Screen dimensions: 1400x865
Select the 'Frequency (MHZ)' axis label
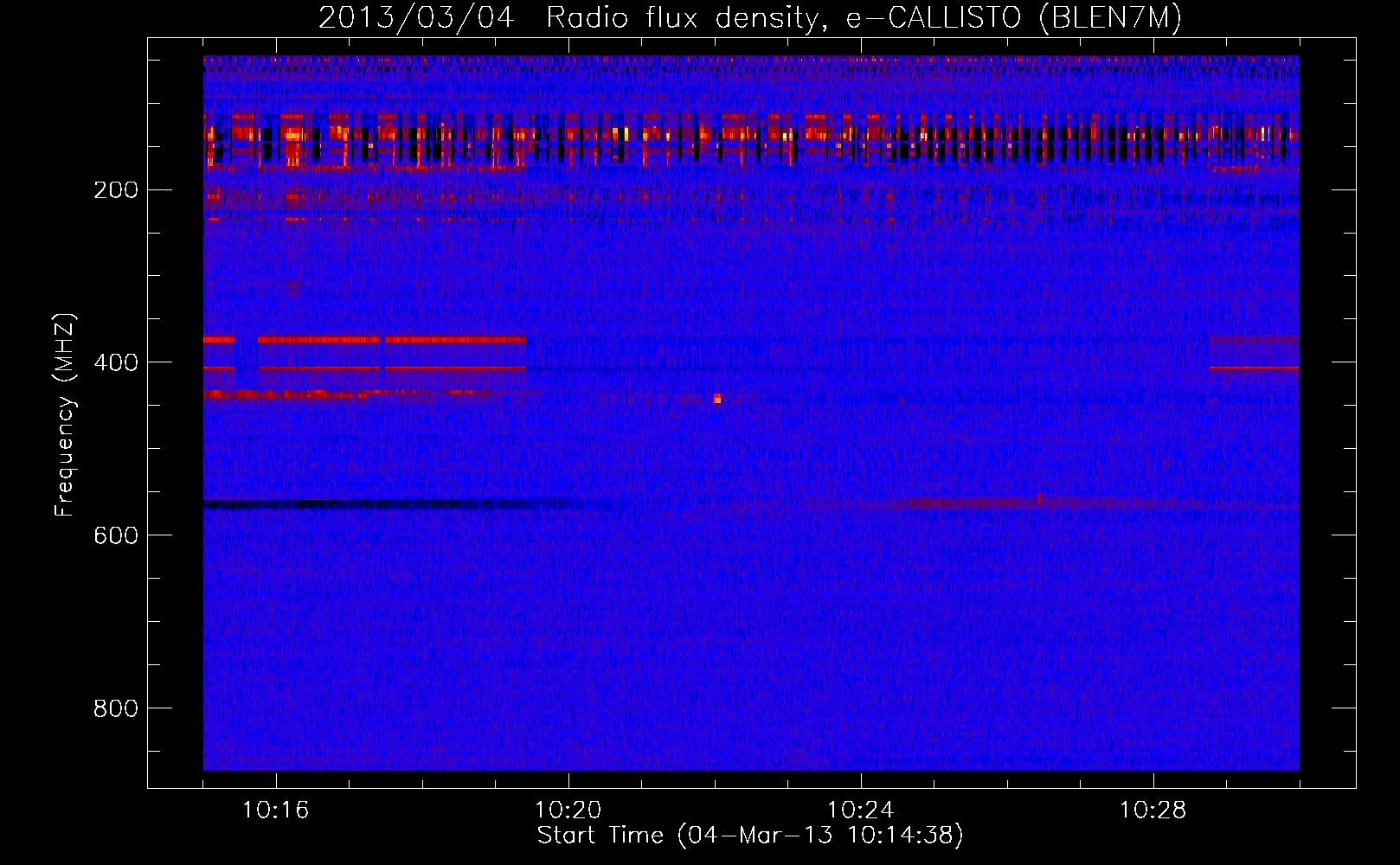pos(65,415)
